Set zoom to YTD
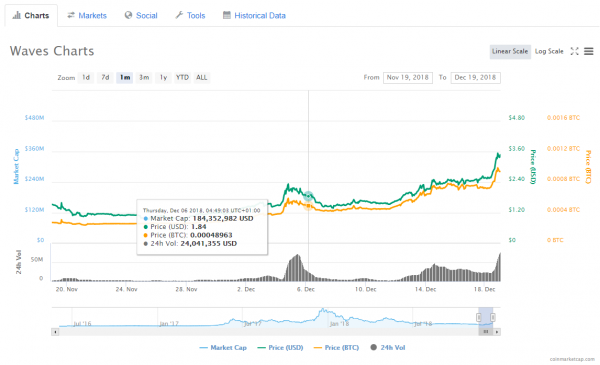Screen dimensions: 600x365 tap(182, 78)
